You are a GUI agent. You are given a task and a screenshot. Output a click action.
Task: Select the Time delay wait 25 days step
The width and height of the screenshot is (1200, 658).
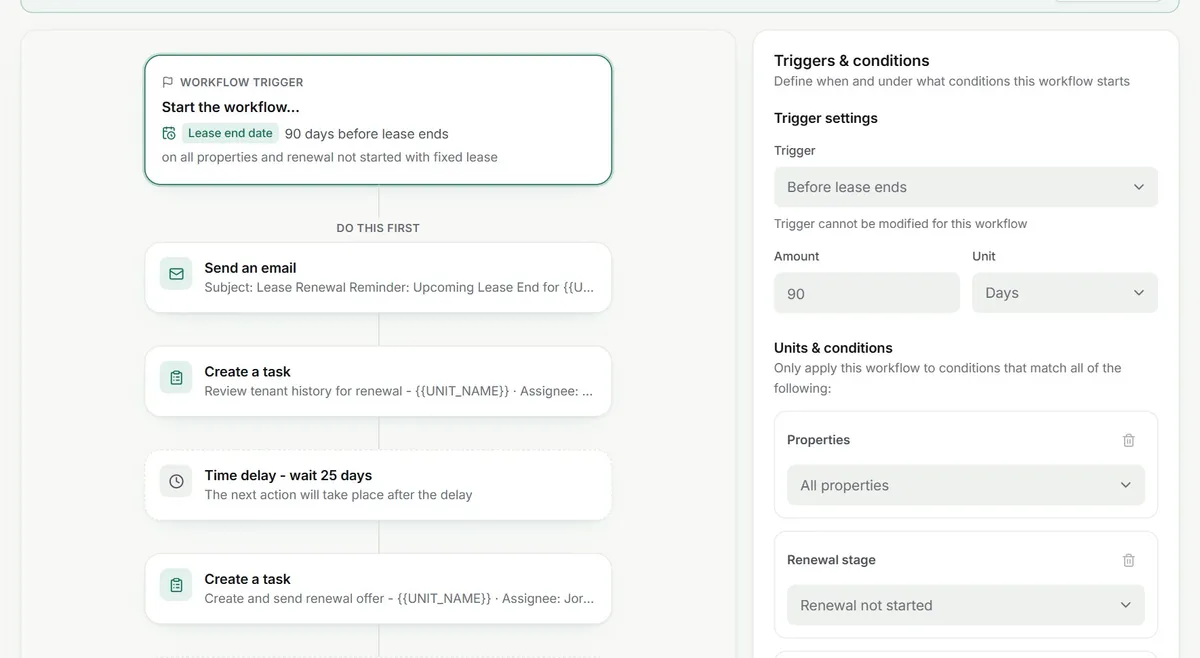click(x=378, y=485)
